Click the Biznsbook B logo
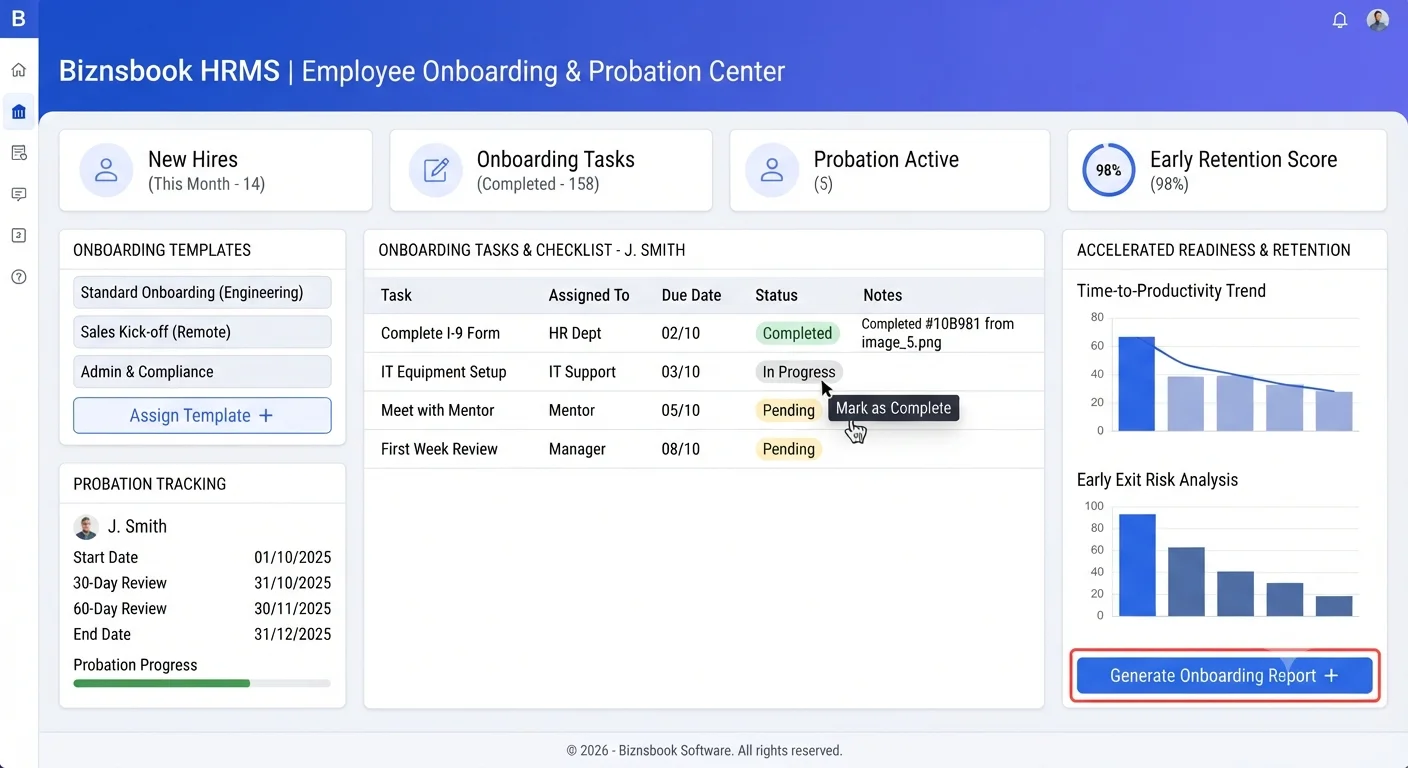Viewport: 1408px width, 768px height. coord(18,19)
